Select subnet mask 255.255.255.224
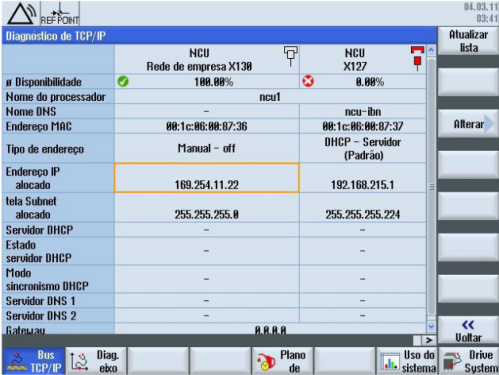 click(x=363, y=214)
